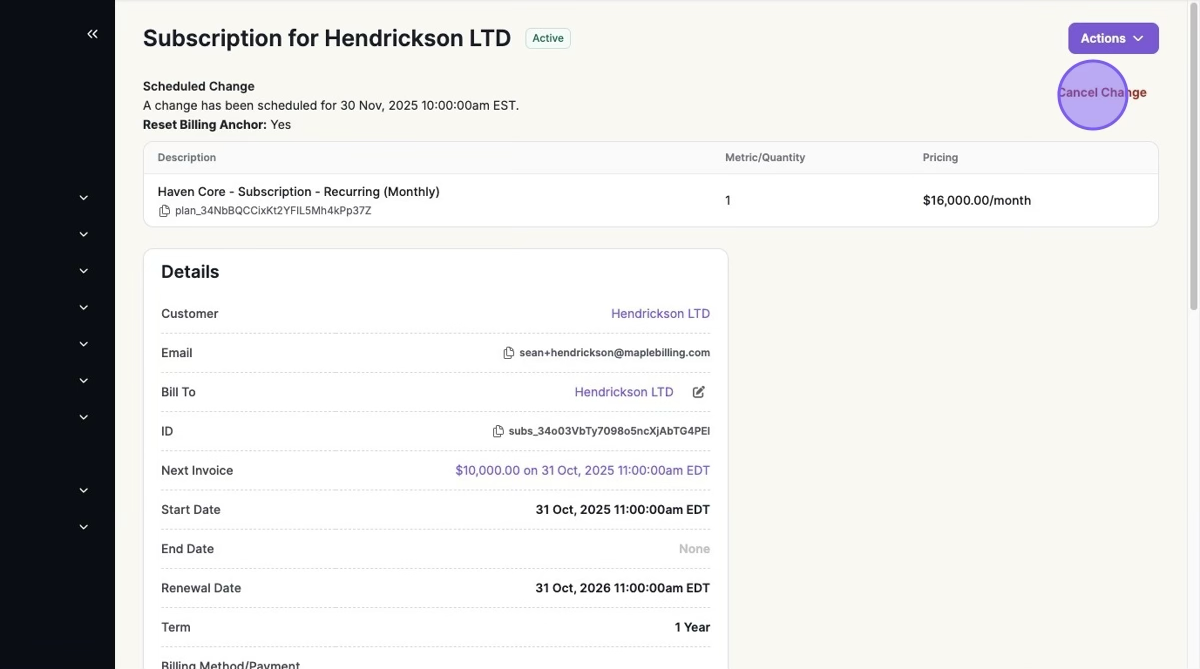Copy the customer email using its copy icon

tap(508, 353)
